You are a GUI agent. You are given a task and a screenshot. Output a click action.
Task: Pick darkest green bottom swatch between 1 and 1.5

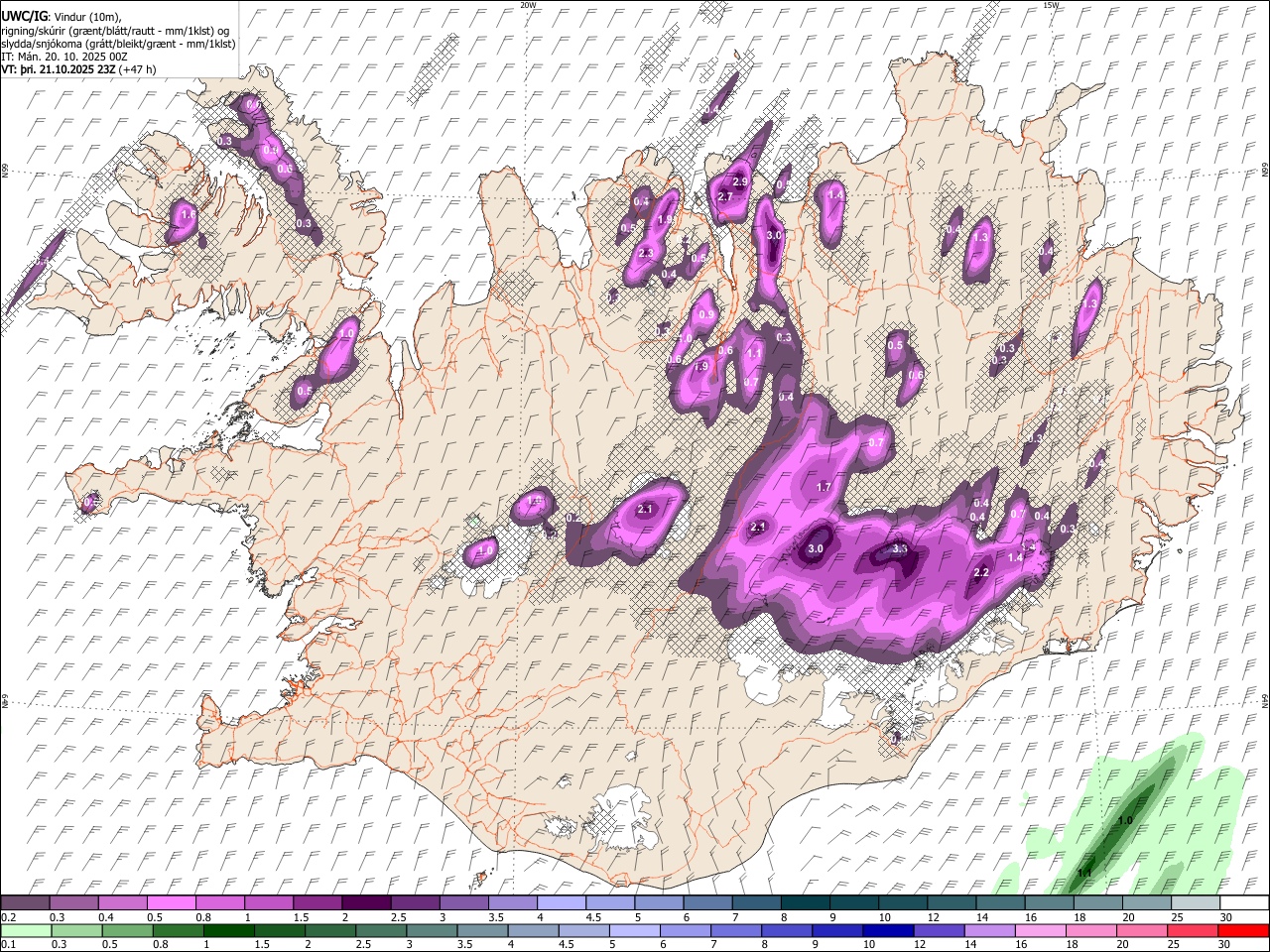(x=228, y=930)
